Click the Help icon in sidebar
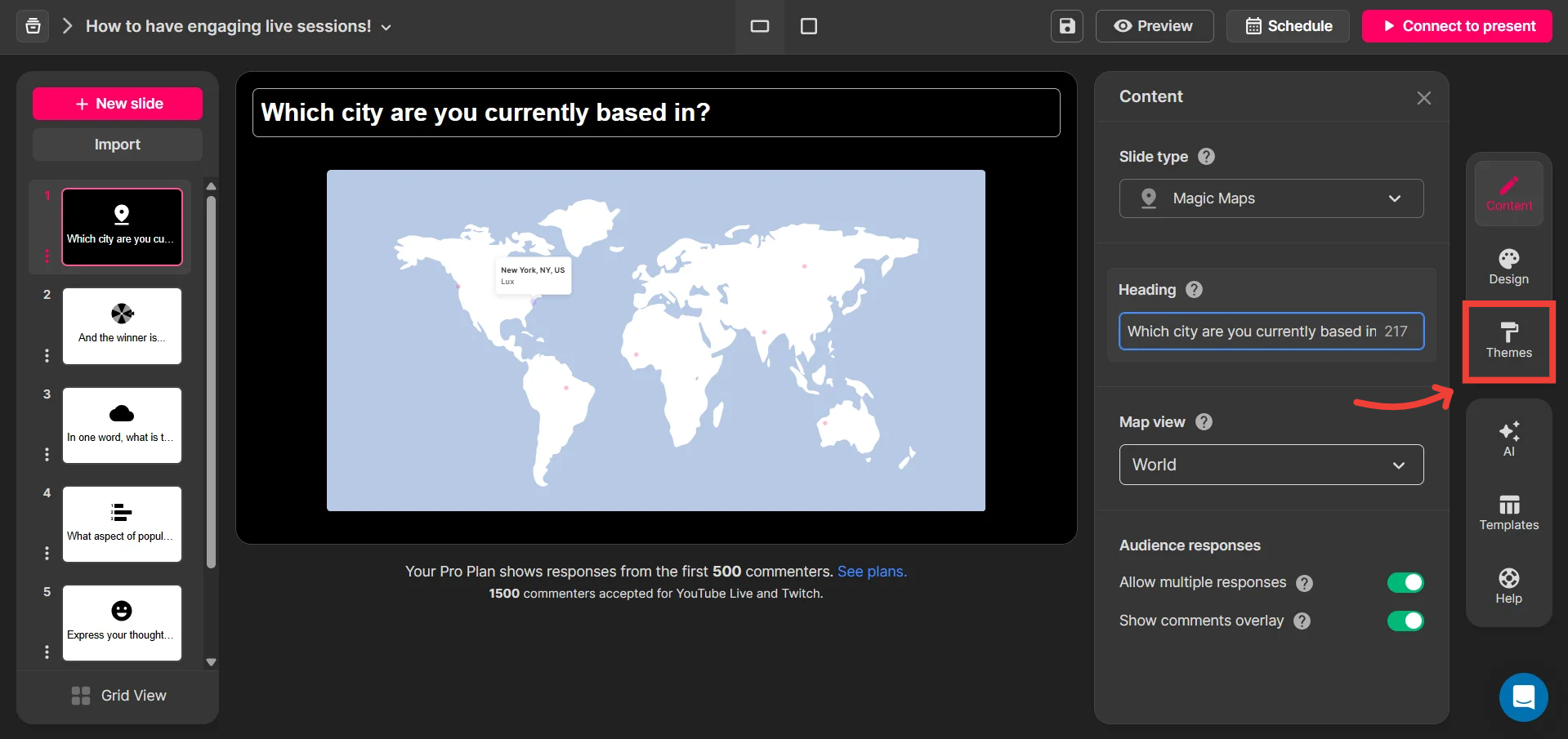The width and height of the screenshot is (1568, 739). 1508,586
